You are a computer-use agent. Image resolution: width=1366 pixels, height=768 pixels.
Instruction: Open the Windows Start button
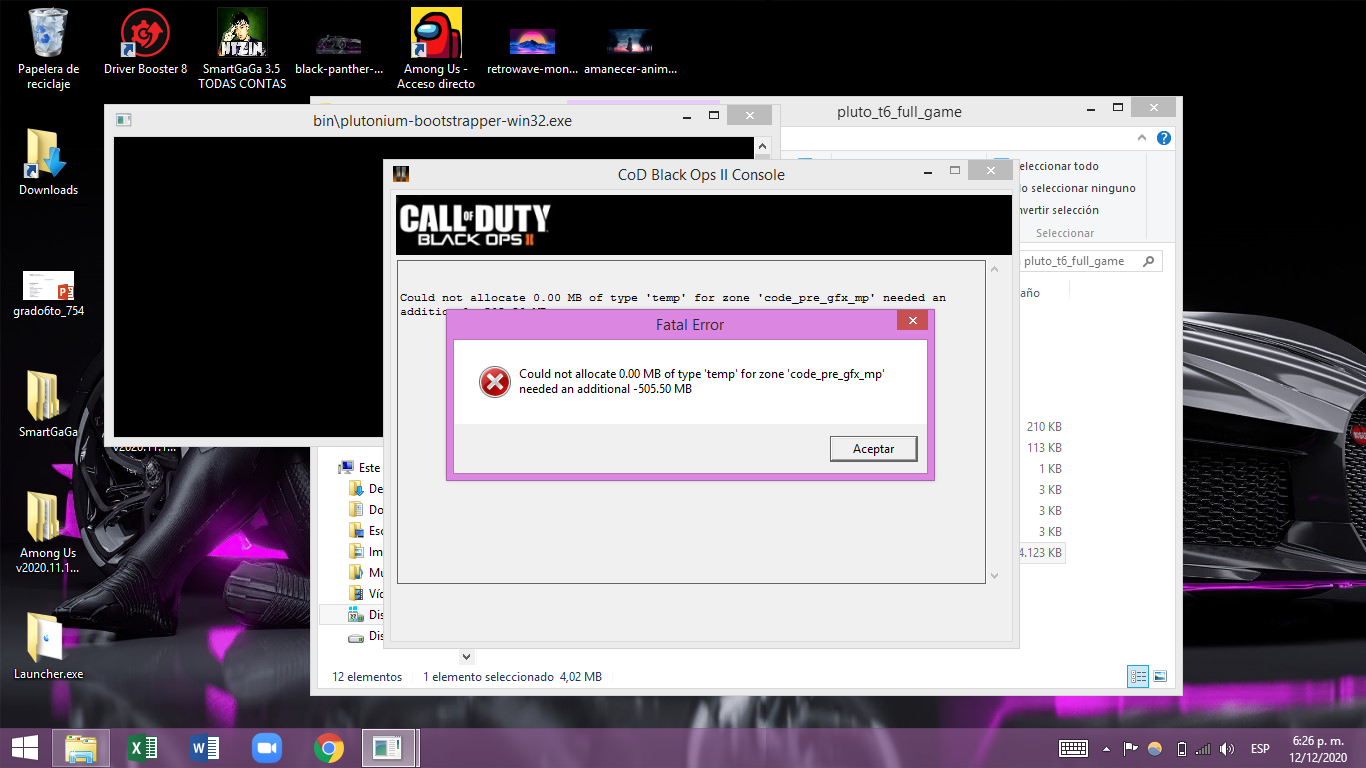point(25,748)
